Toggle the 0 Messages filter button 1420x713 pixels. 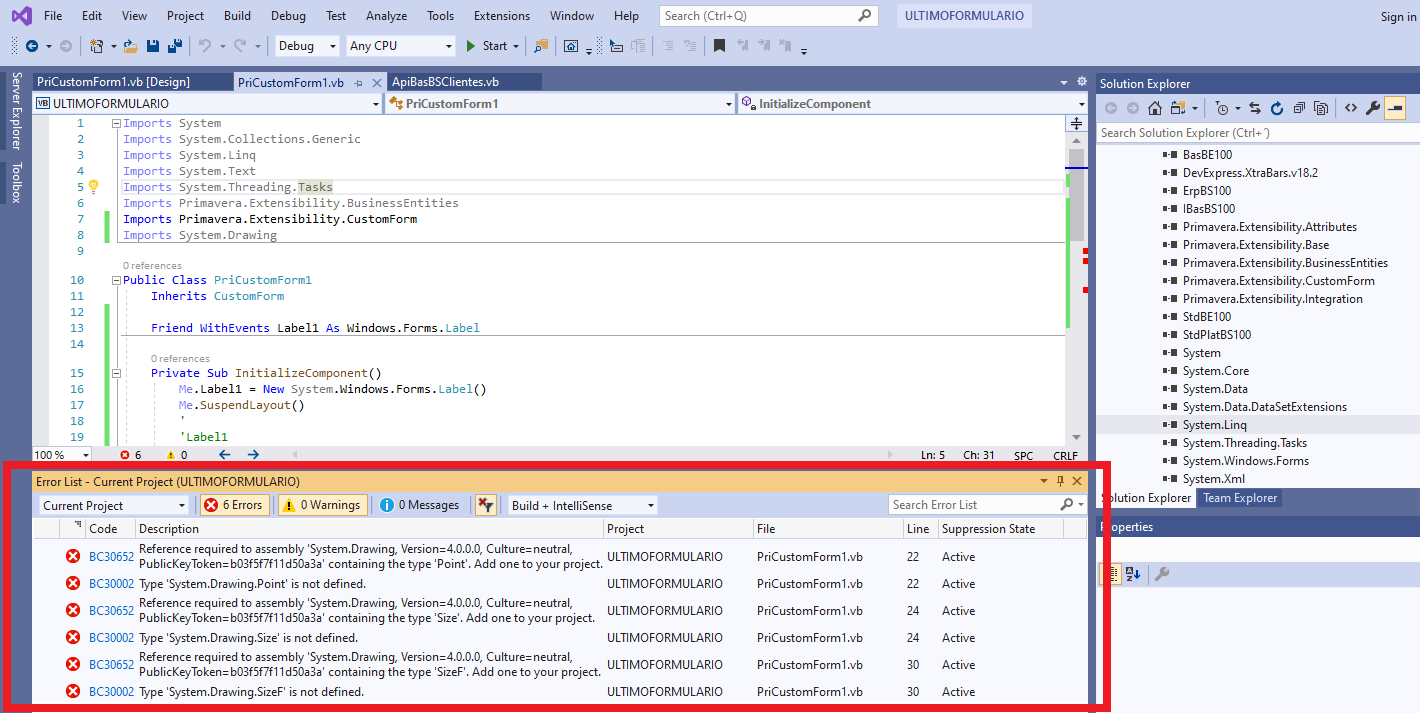[x=419, y=505]
